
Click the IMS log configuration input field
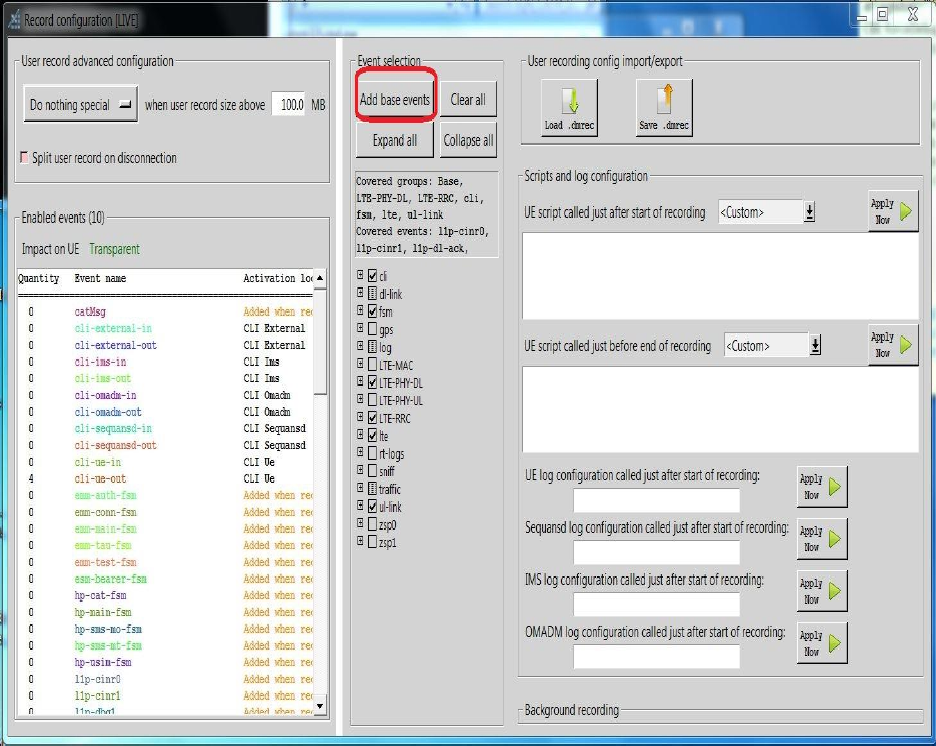(656, 605)
